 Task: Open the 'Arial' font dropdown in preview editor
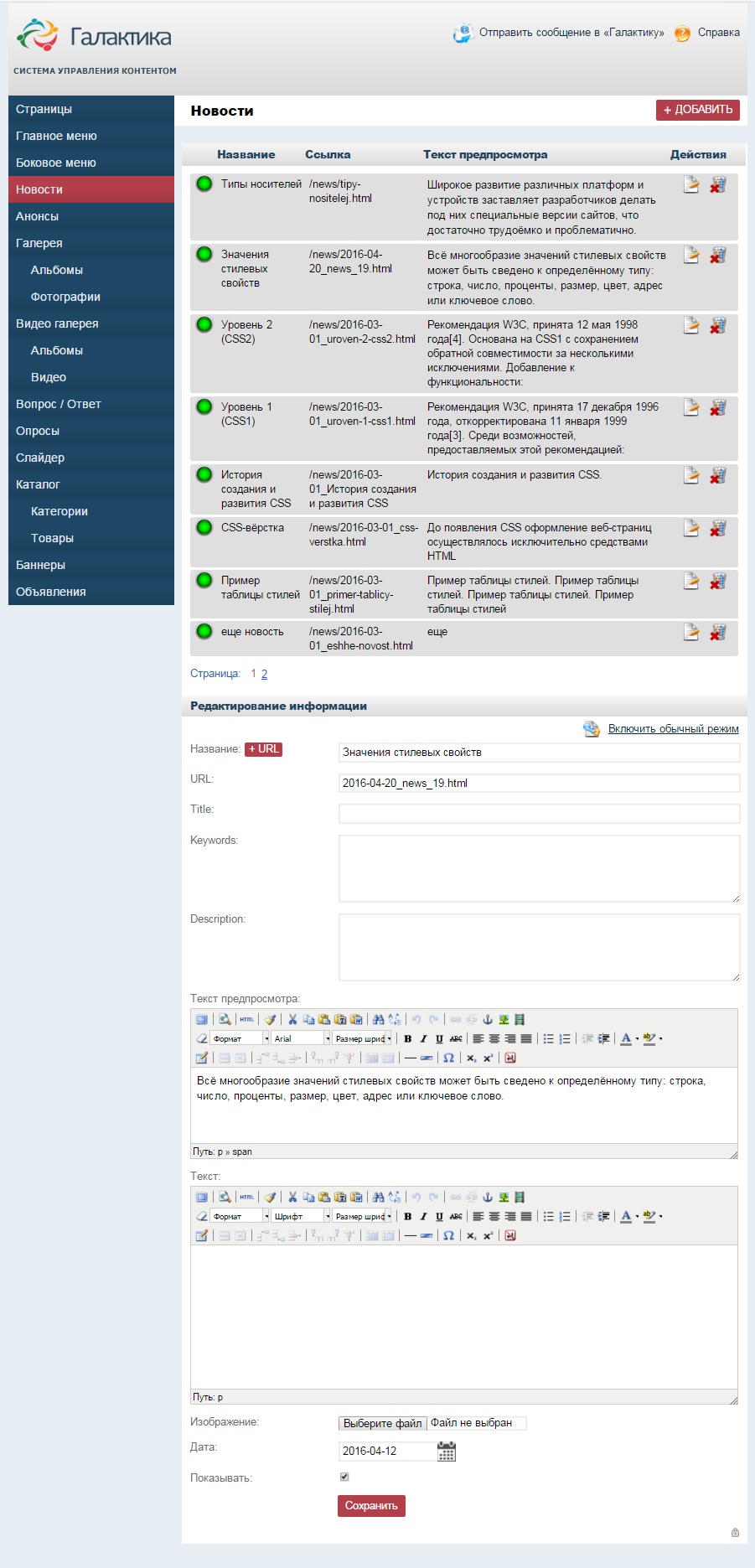(x=301, y=1038)
